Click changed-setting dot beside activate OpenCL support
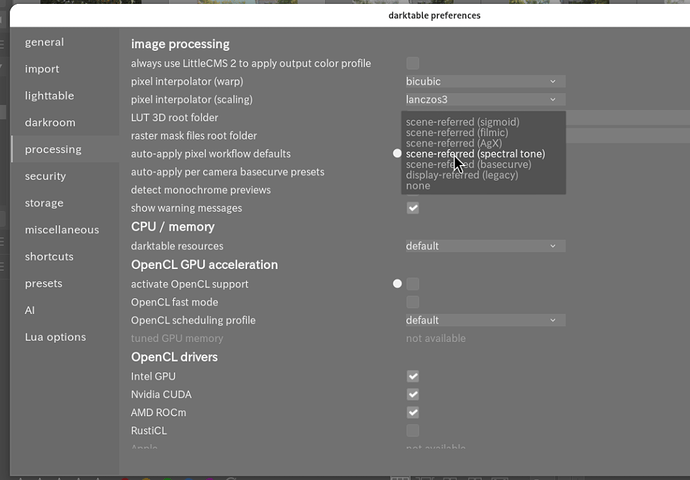Viewport: 690px width, 480px height. coord(397,284)
